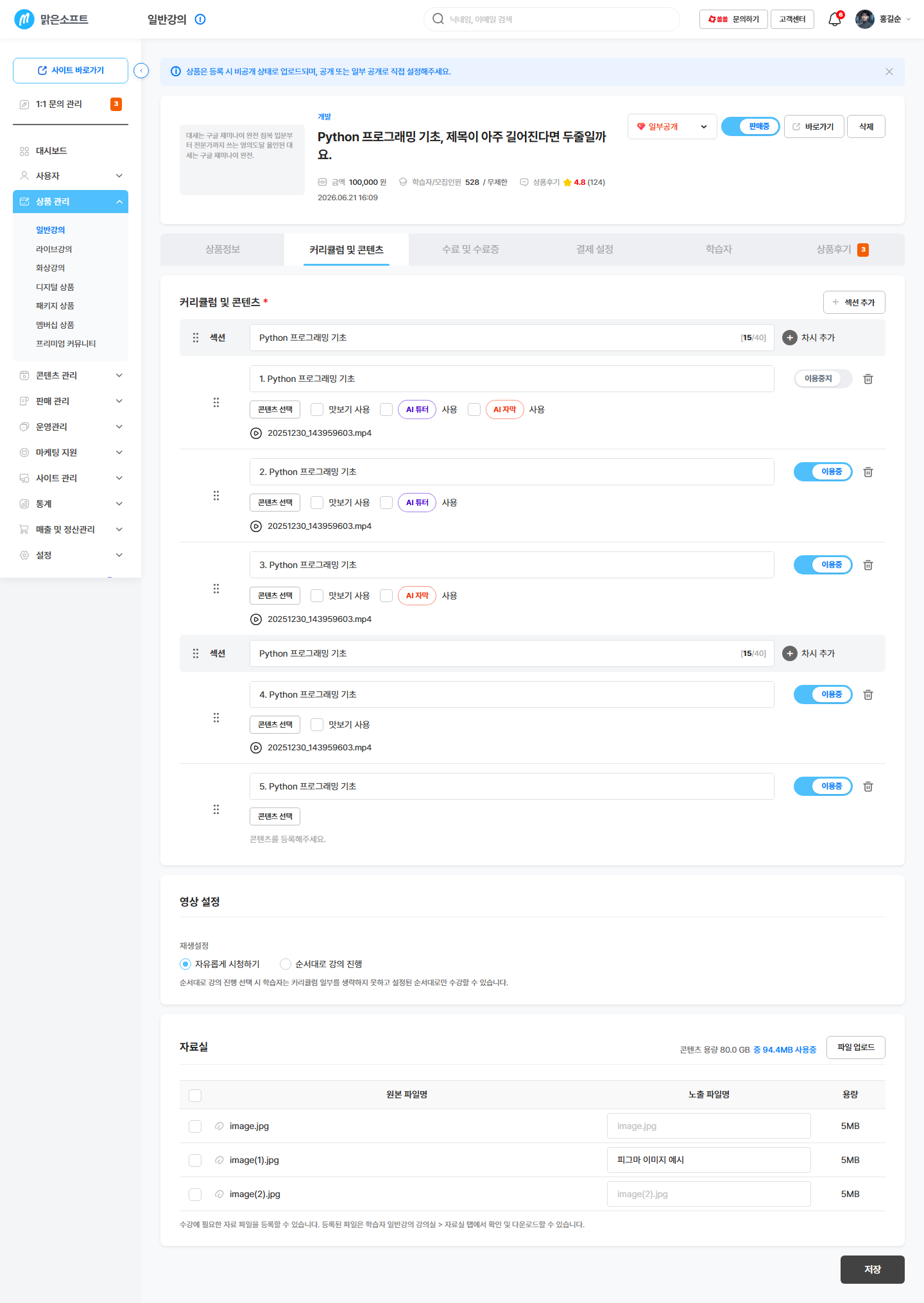This screenshot has height=1303, width=924.
Task: Expand 사용자 sidebar menu
Action: pyautogui.click(x=71, y=176)
